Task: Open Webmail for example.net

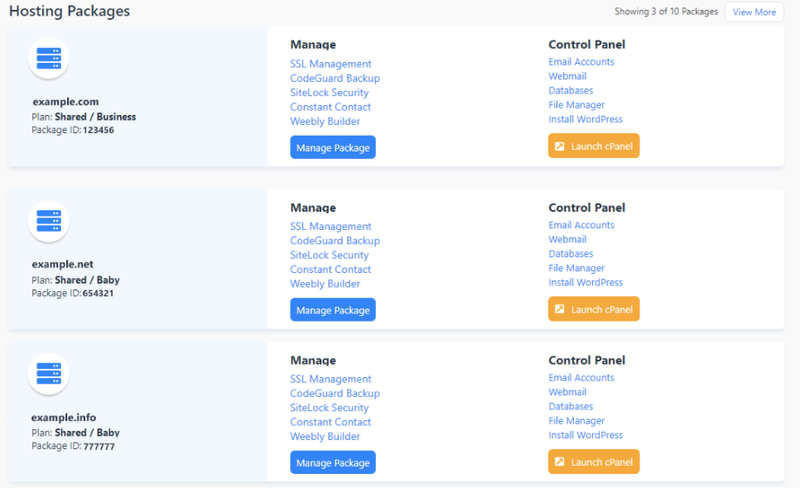Action: point(567,239)
